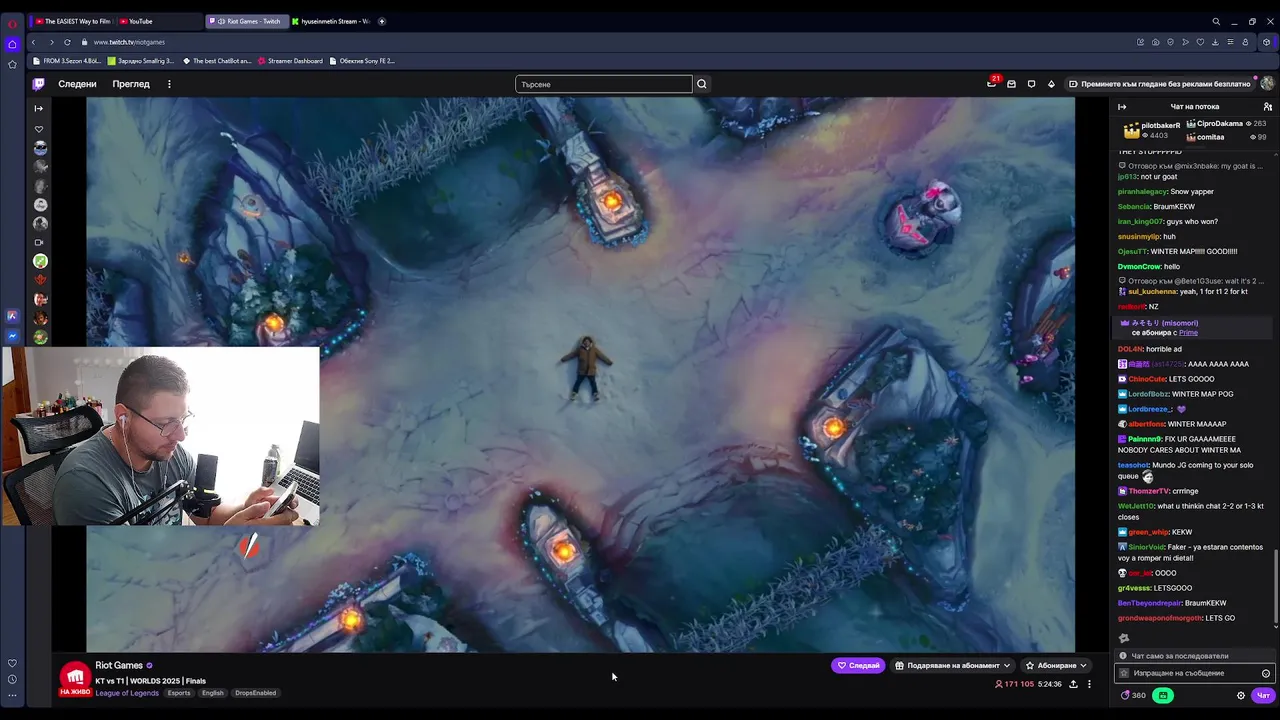Open Twitch whispers speech bubble icon
1280x720 pixels.
(x=1031, y=84)
